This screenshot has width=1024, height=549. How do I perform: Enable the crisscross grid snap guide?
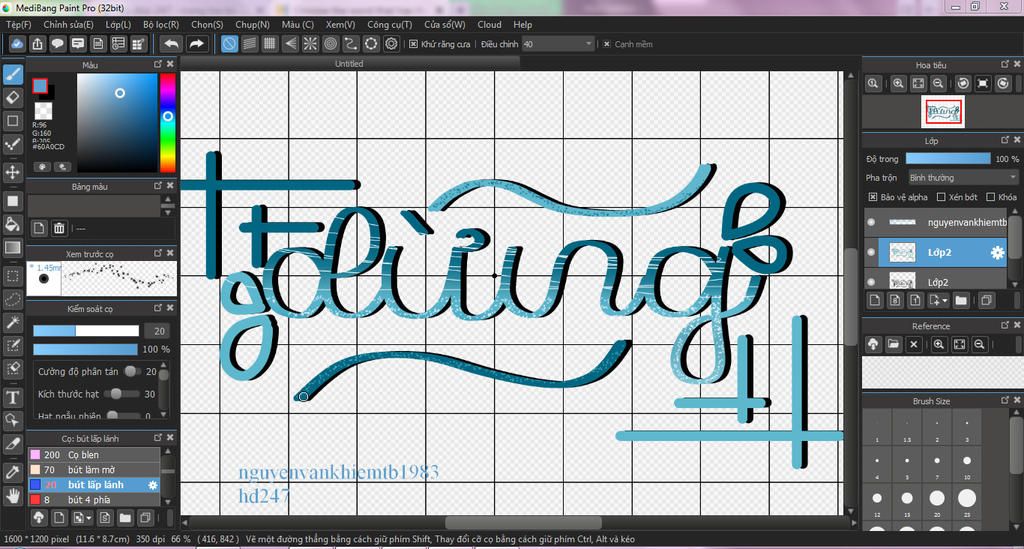click(x=270, y=44)
